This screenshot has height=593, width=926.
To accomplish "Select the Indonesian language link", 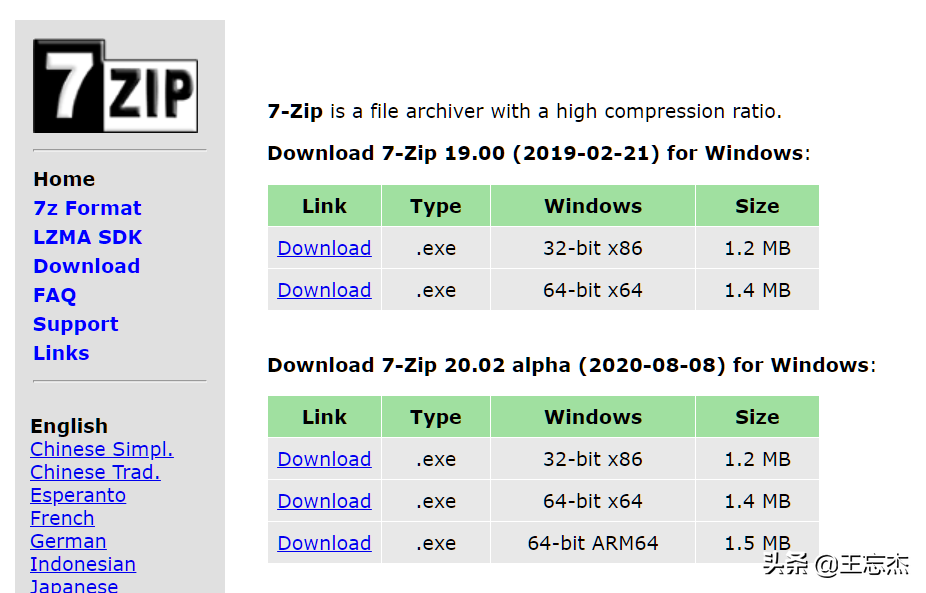I will tap(83, 565).
